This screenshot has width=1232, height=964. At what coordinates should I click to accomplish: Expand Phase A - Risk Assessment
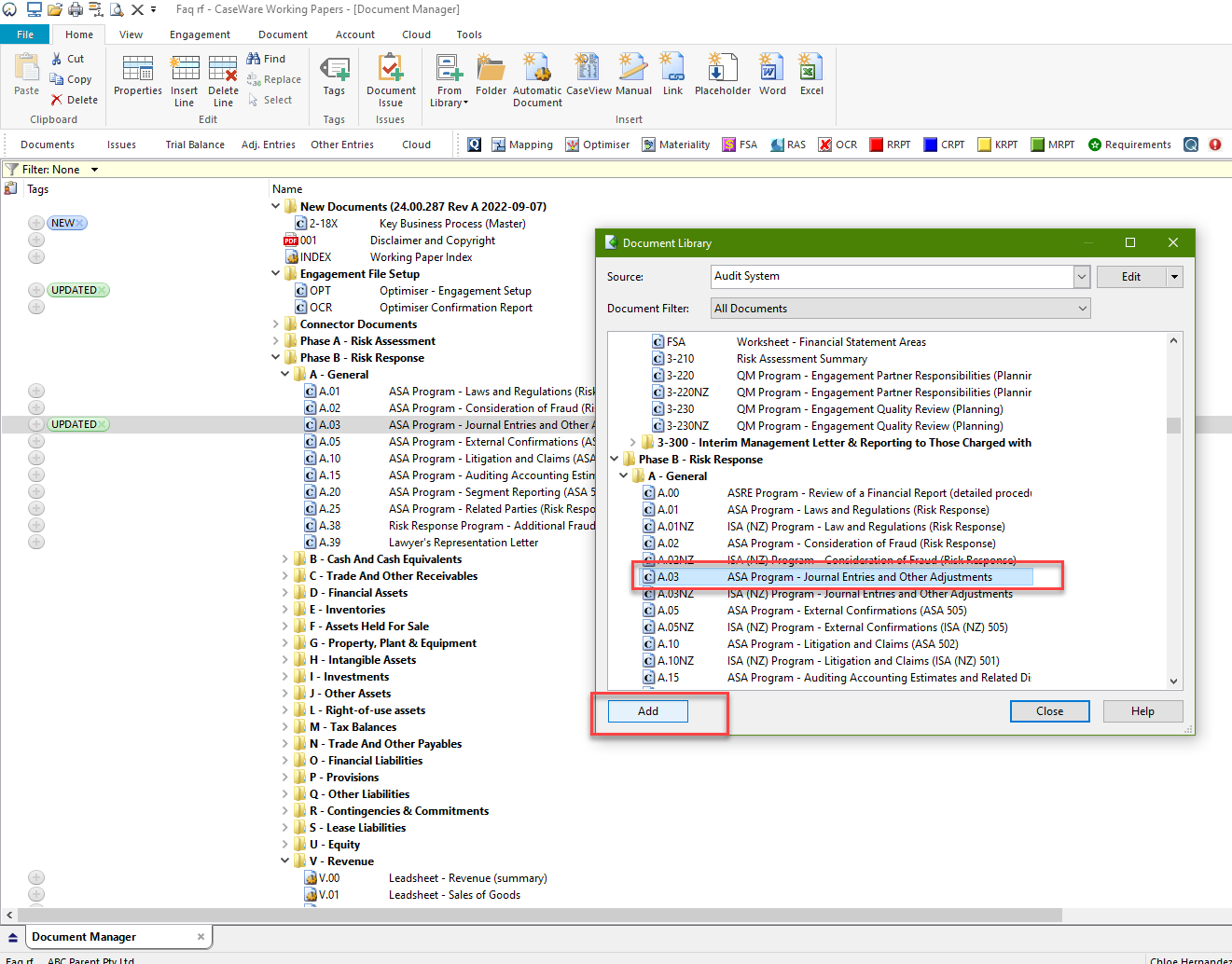tap(275, 341)
